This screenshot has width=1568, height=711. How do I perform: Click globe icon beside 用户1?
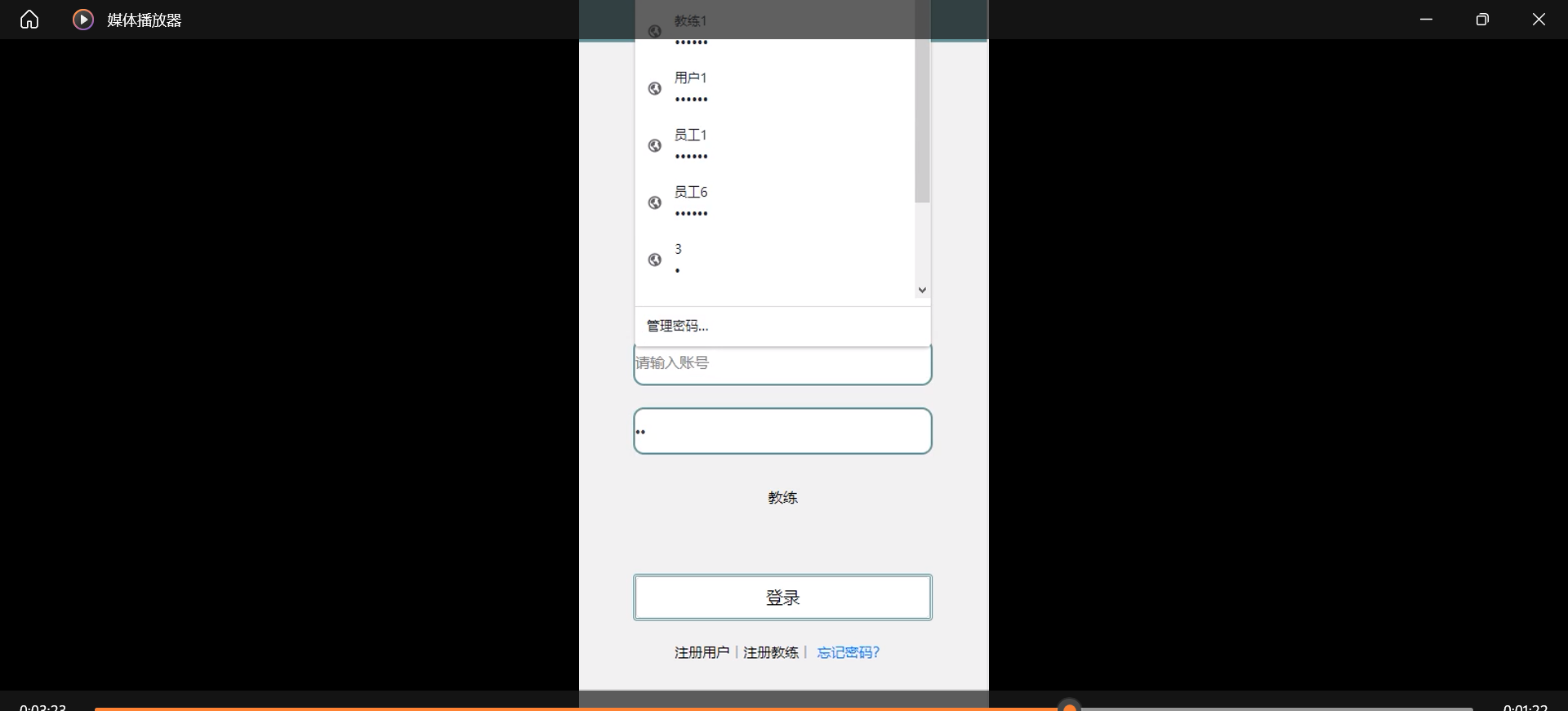point(655,89)
